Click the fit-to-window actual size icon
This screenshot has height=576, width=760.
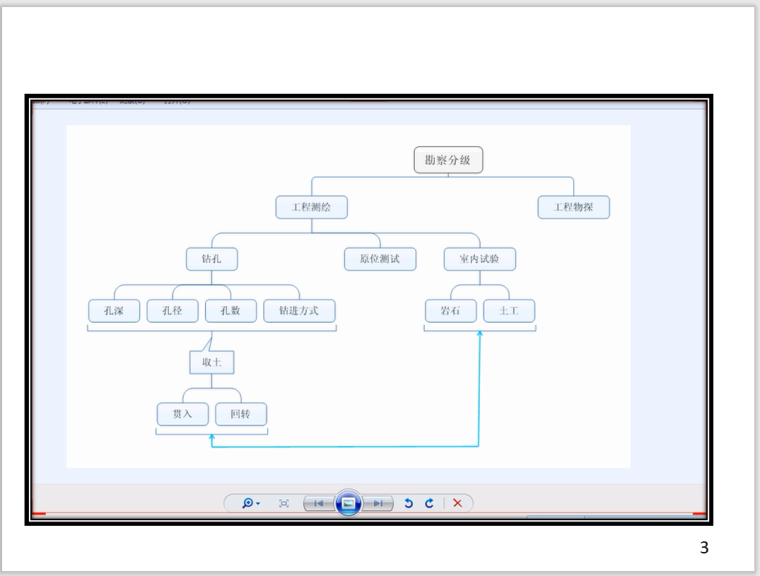pyautogui.click(x=283, y=502)
